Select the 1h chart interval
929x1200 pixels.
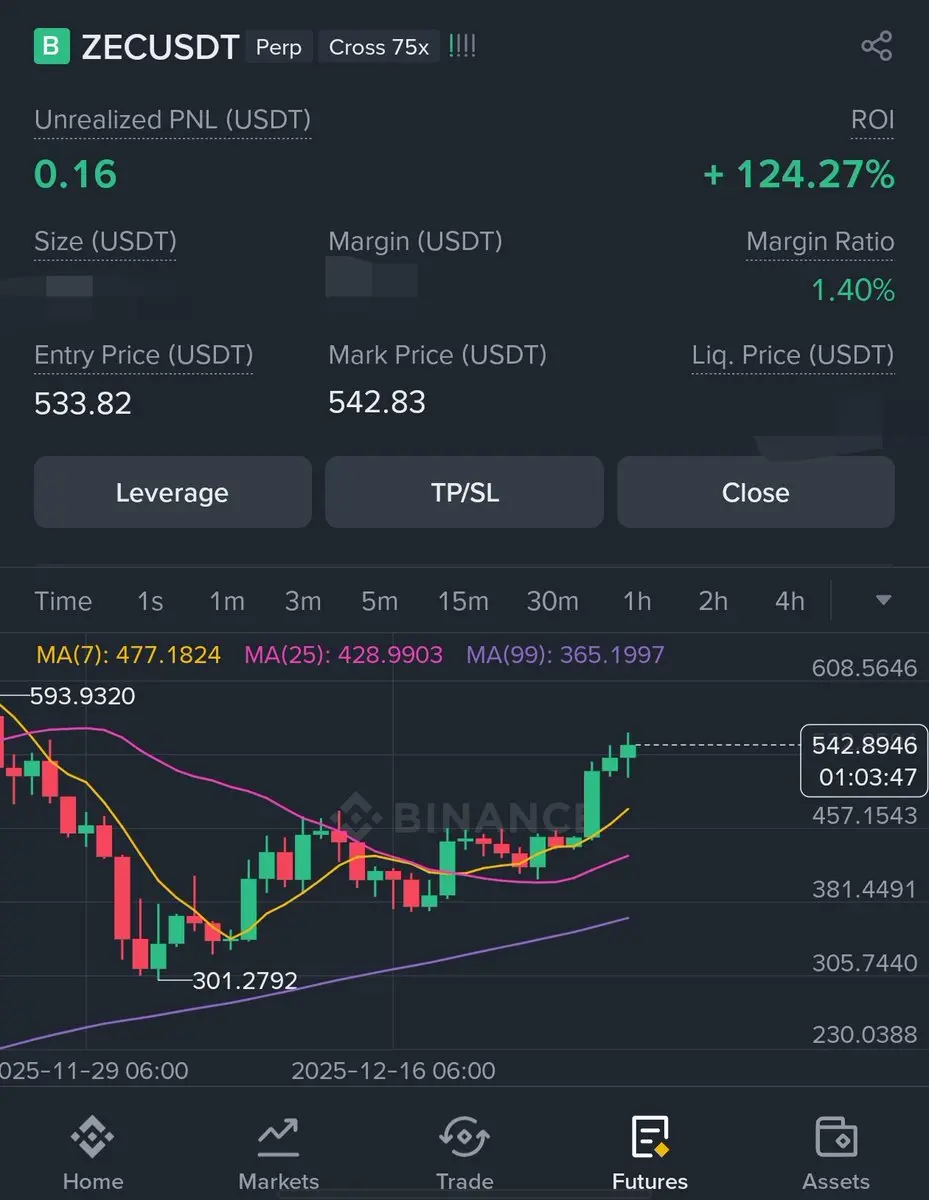637,601
